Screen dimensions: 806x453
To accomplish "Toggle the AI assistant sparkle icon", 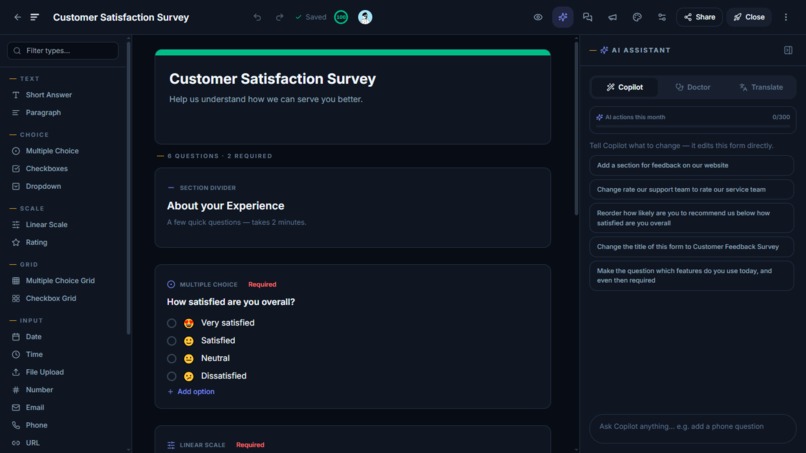I will [562, 17].
